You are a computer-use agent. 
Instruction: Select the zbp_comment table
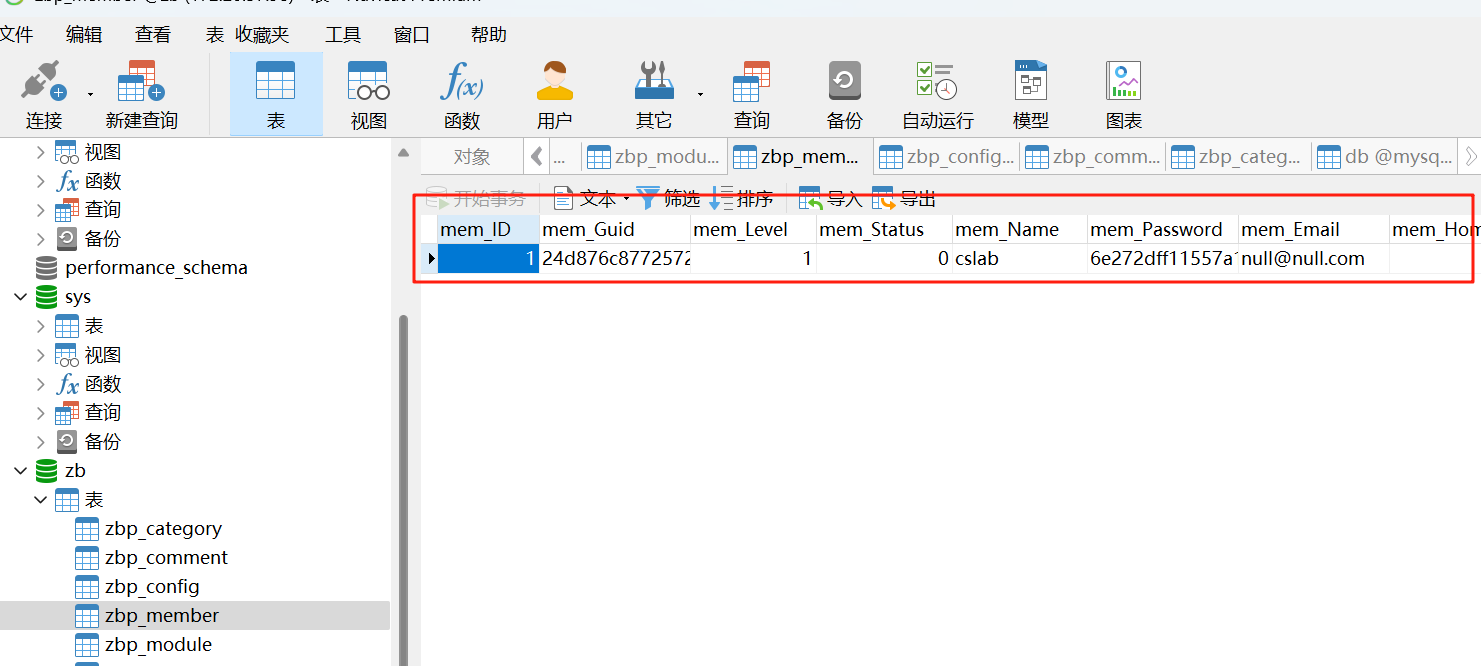click(x=166, y=558)
